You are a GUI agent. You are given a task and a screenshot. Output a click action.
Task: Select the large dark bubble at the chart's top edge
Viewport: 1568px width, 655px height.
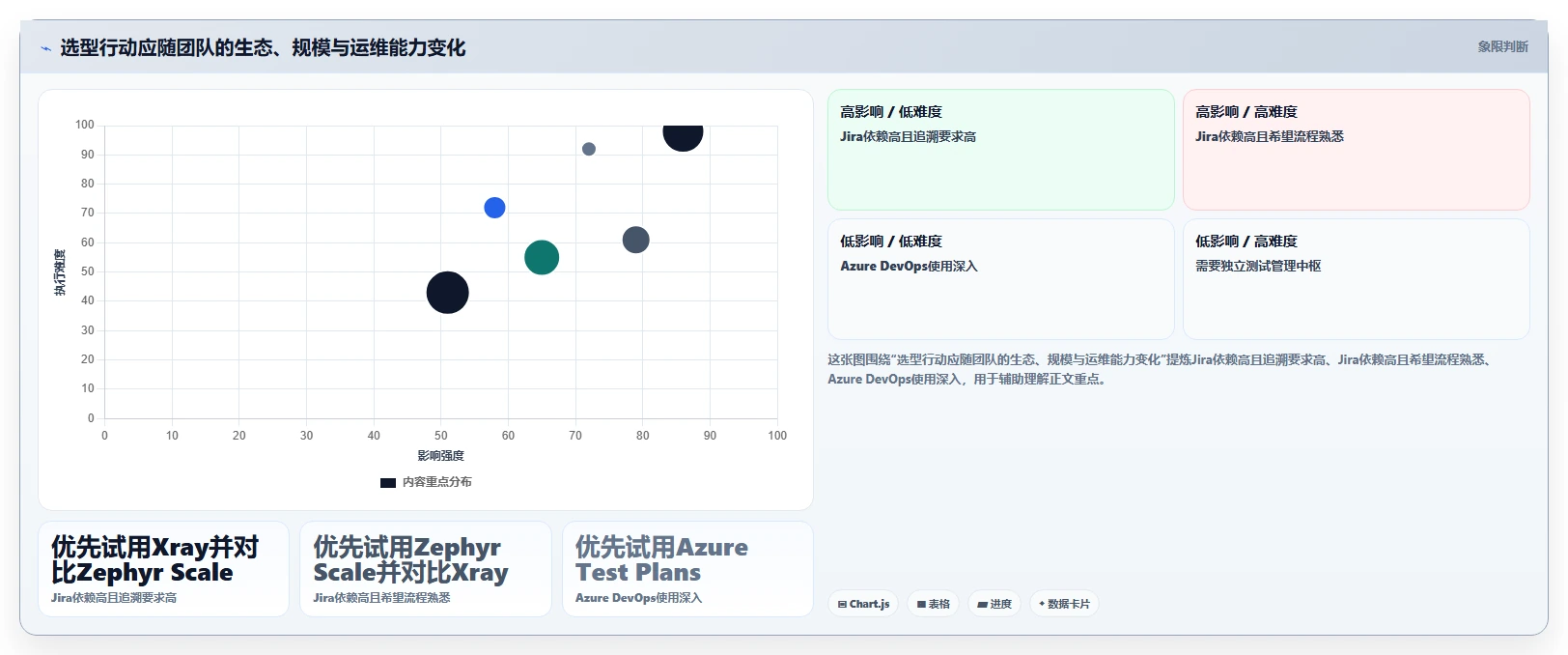pos(683,137)
